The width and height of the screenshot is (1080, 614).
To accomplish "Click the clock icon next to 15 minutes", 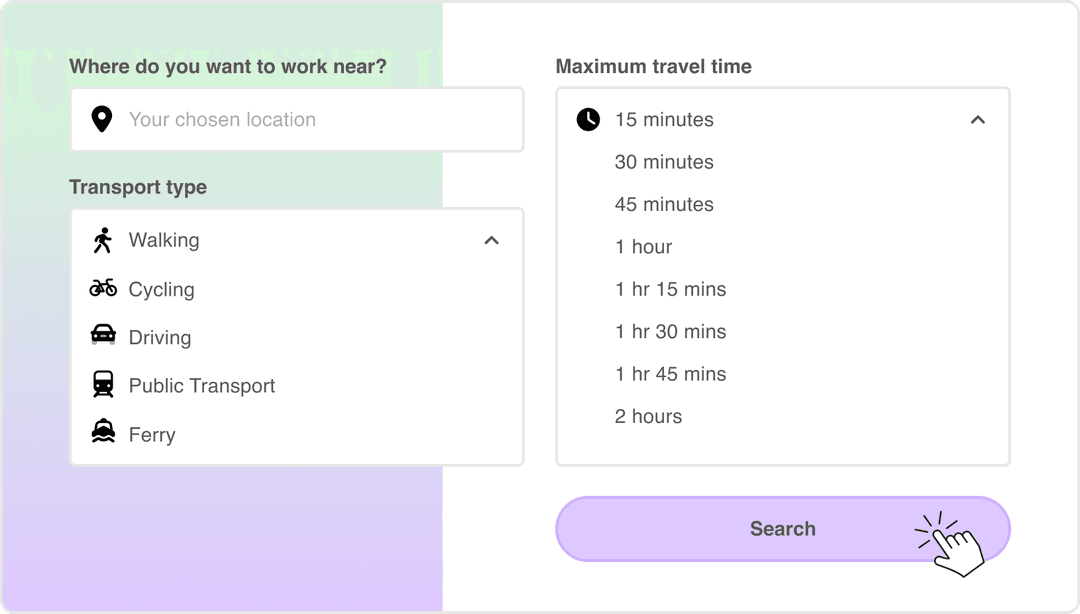I will (588, 119).
